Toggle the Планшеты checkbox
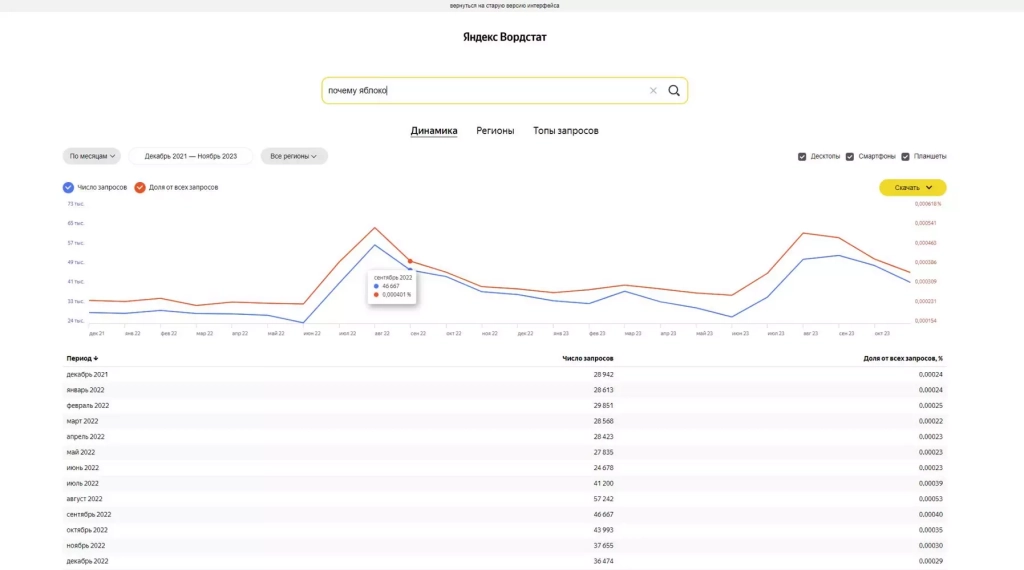Viewport: 1024px width, 570px height. click(x=905, y=157)
